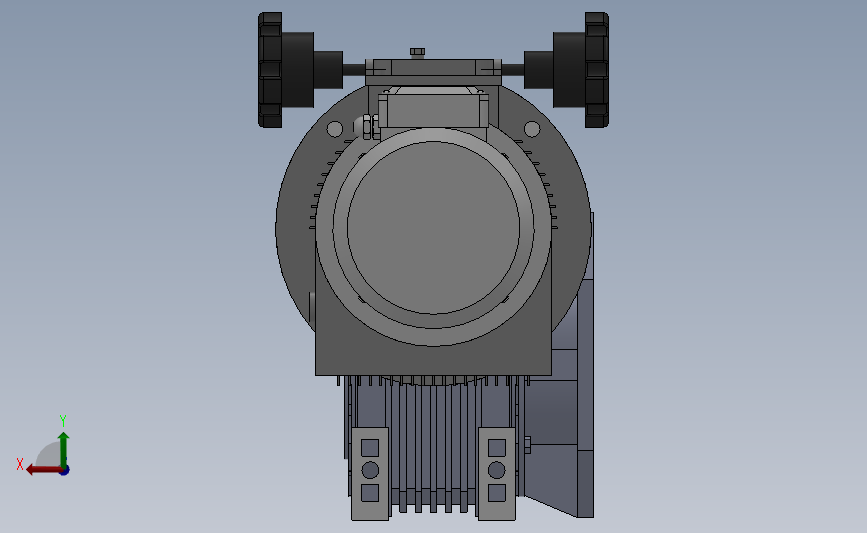Screen dimensions: 867x533
Task: Select upper-left round hole on the flange
Action: 335,129
